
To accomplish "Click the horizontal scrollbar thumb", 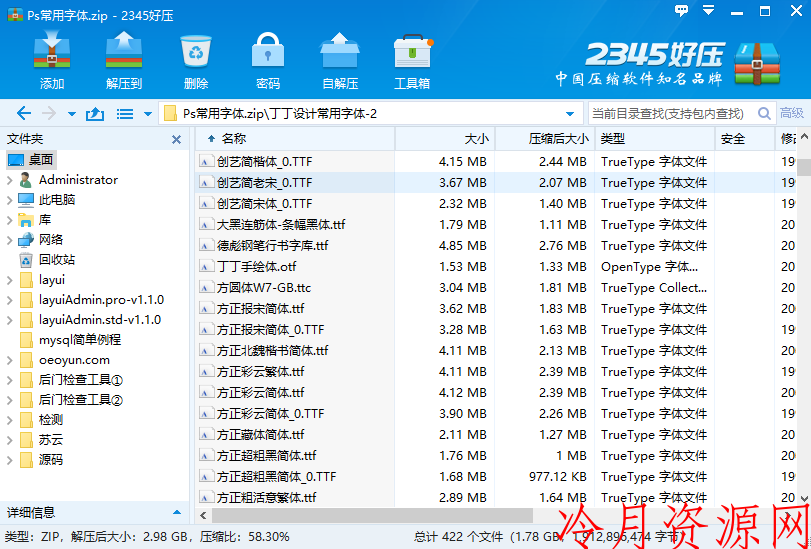I will (x=372, y=515).
